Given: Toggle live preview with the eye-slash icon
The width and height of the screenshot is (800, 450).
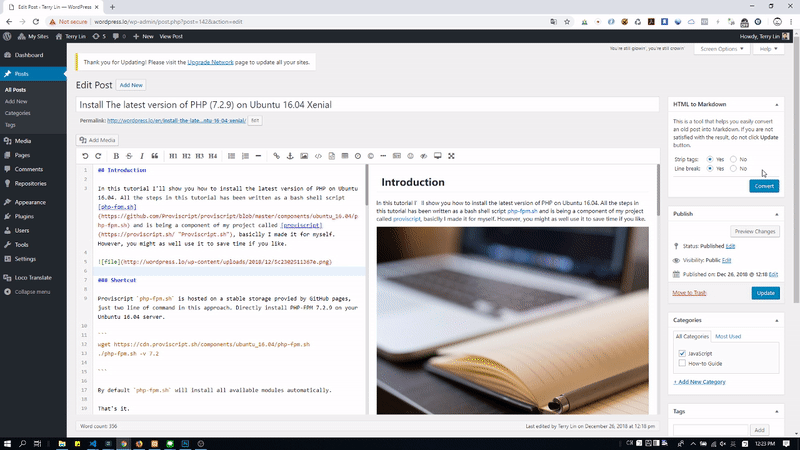Looking at the screenshot, I should (423, 156).
